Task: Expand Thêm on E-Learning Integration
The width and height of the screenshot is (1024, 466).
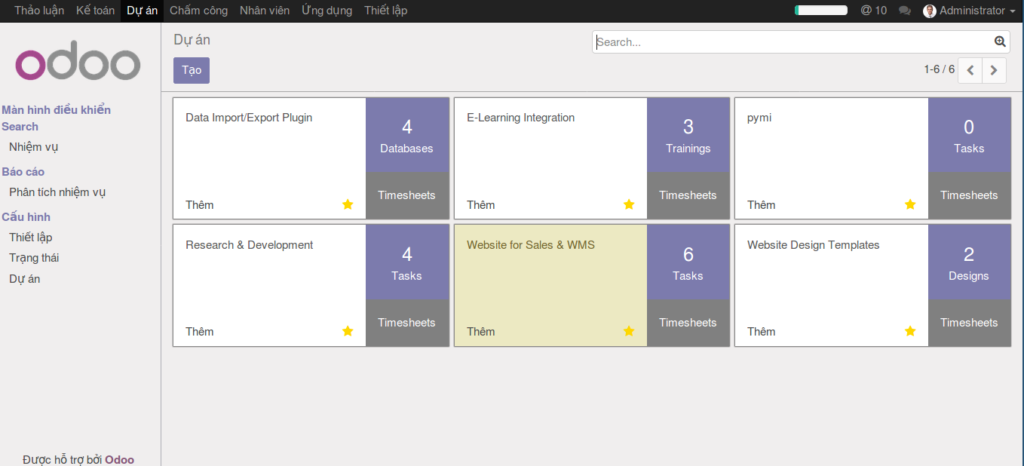Action: 481,205
